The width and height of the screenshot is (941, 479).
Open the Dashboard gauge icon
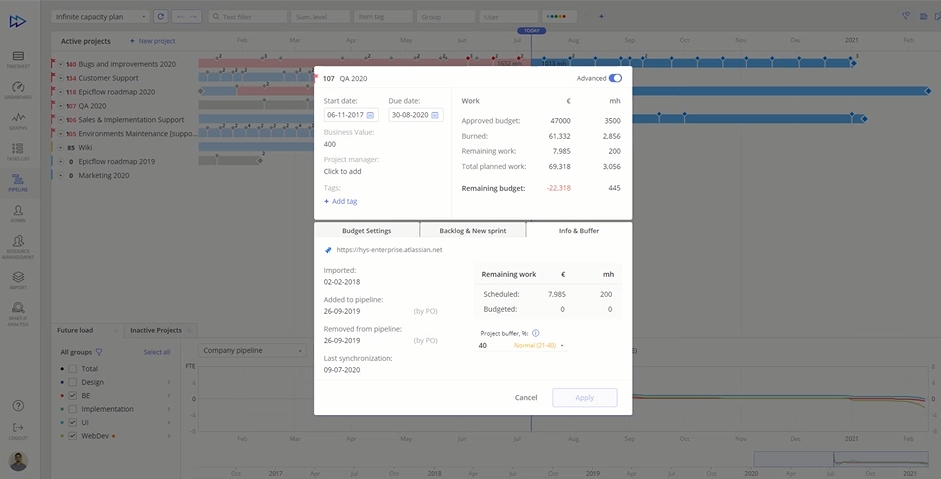pyautogui.click(x=18, y=89)
